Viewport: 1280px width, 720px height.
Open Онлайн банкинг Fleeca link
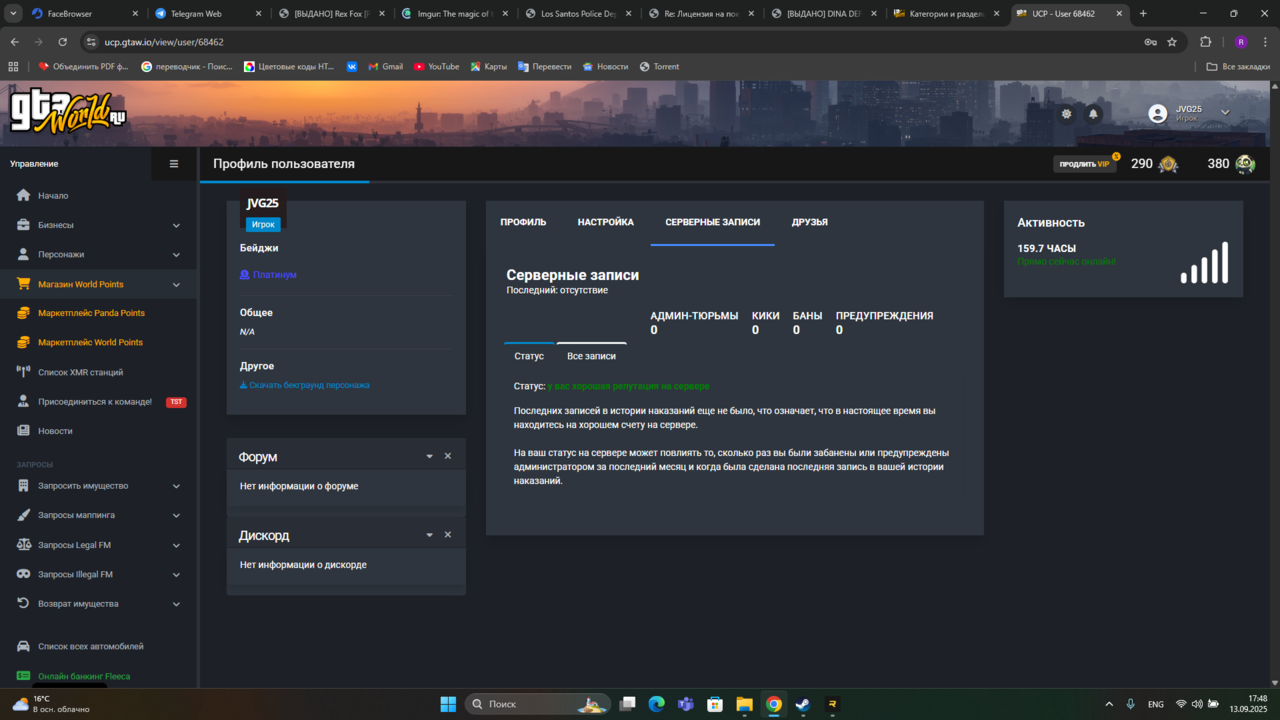84,676
